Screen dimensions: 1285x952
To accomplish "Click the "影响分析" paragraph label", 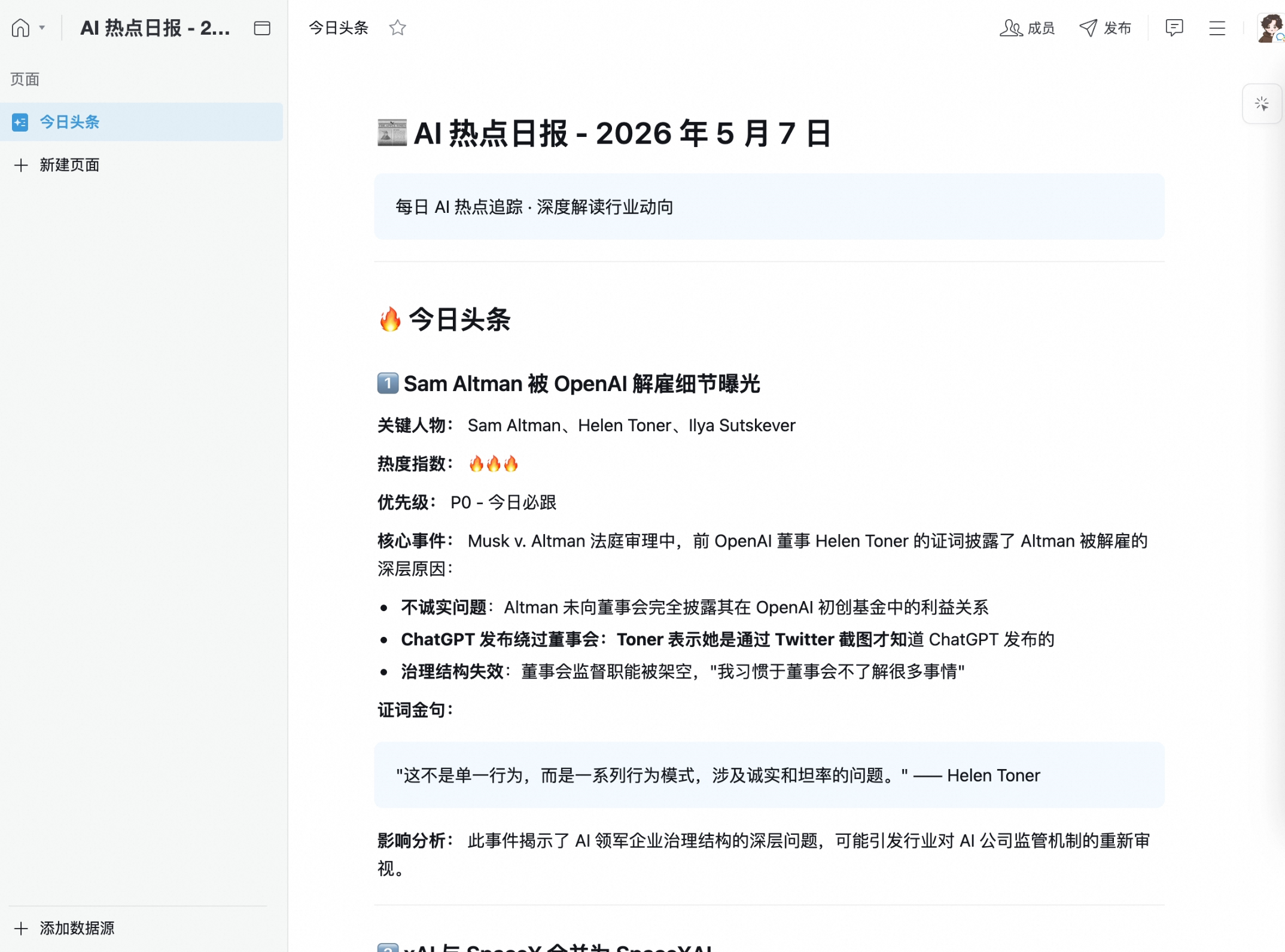I will click(416, 841).
